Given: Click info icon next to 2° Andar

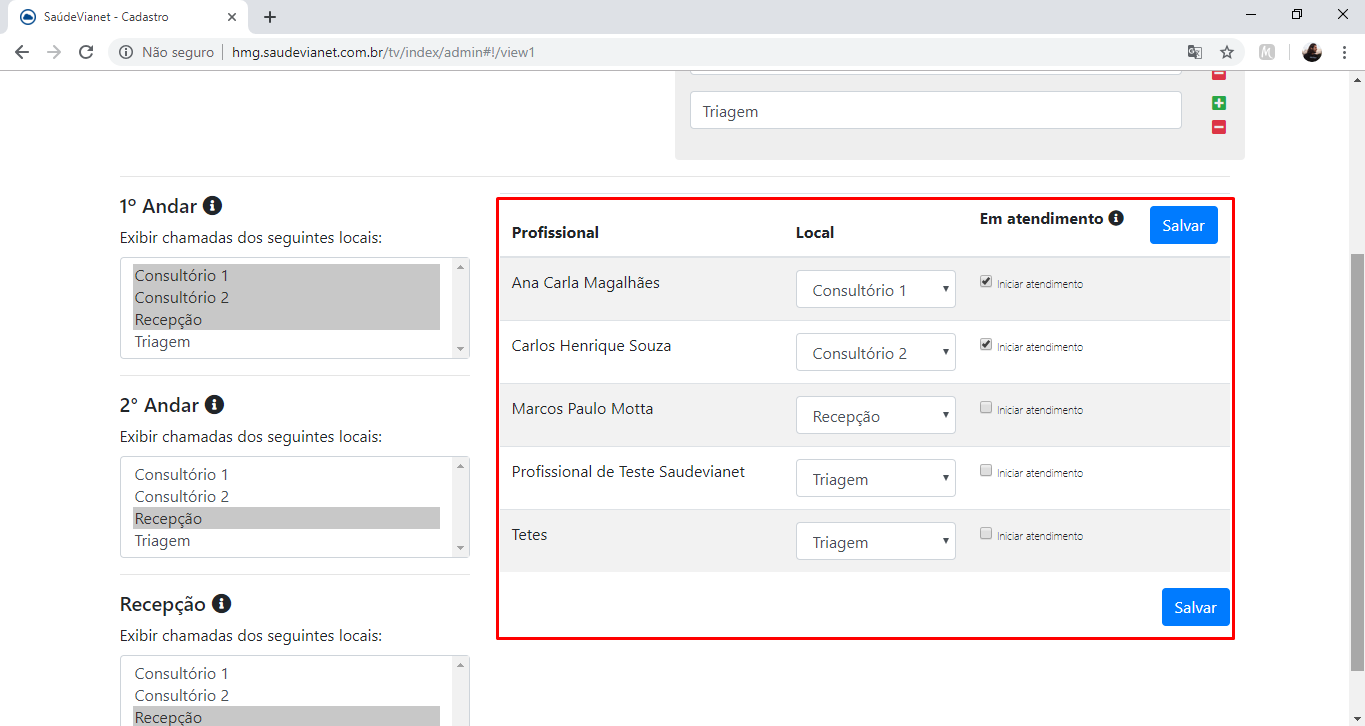Looking at the screenshot, I should 214,405.
